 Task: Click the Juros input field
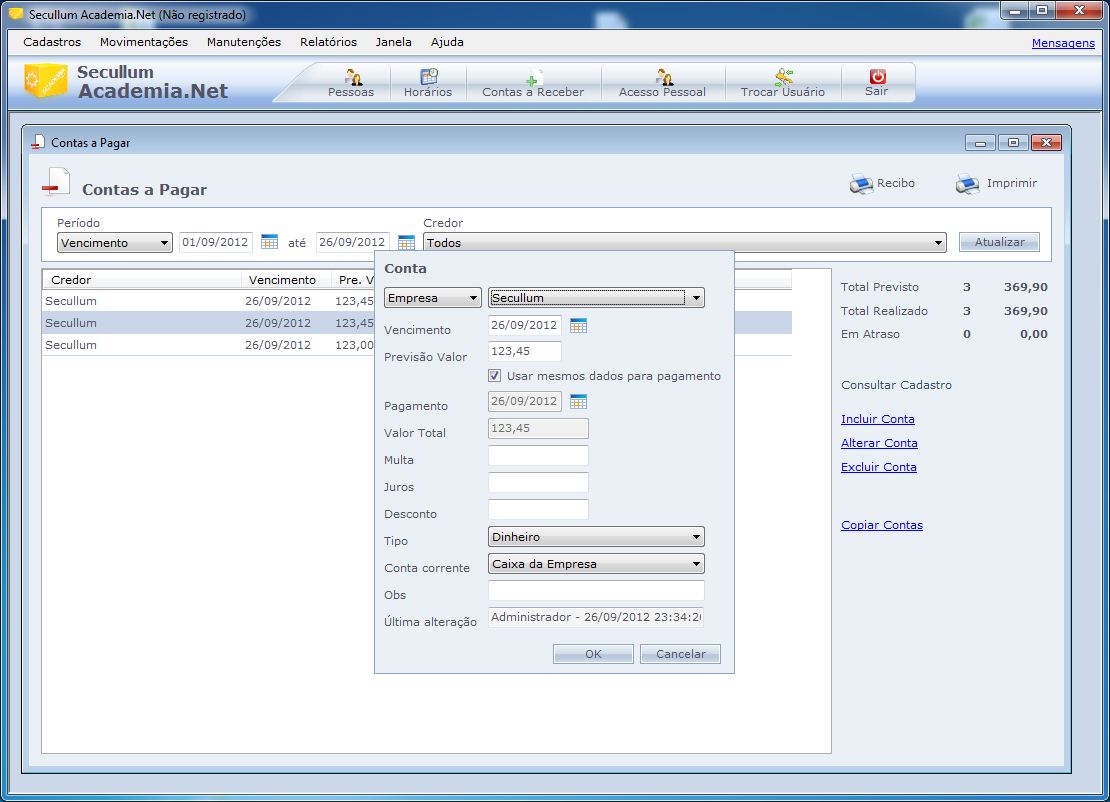coord(538,483)
